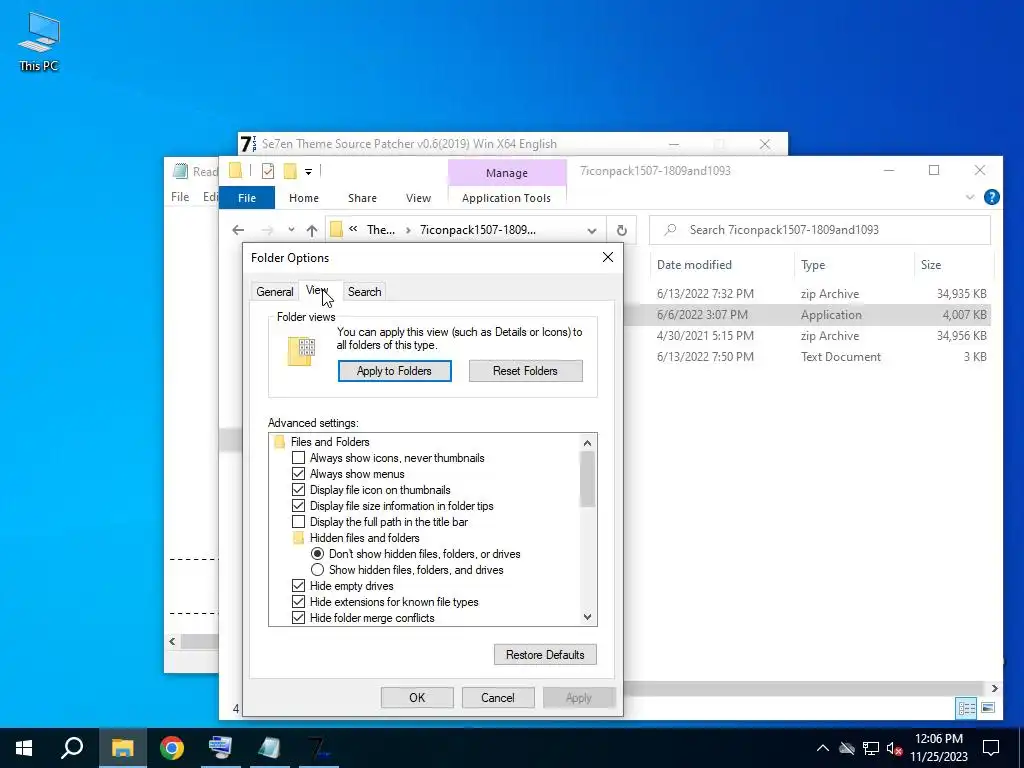The height and width of the screenshot is (768, 1024).
Task: Close the Folder Options dialog with X
Action: pyautogui.click(x=607, y=257)
